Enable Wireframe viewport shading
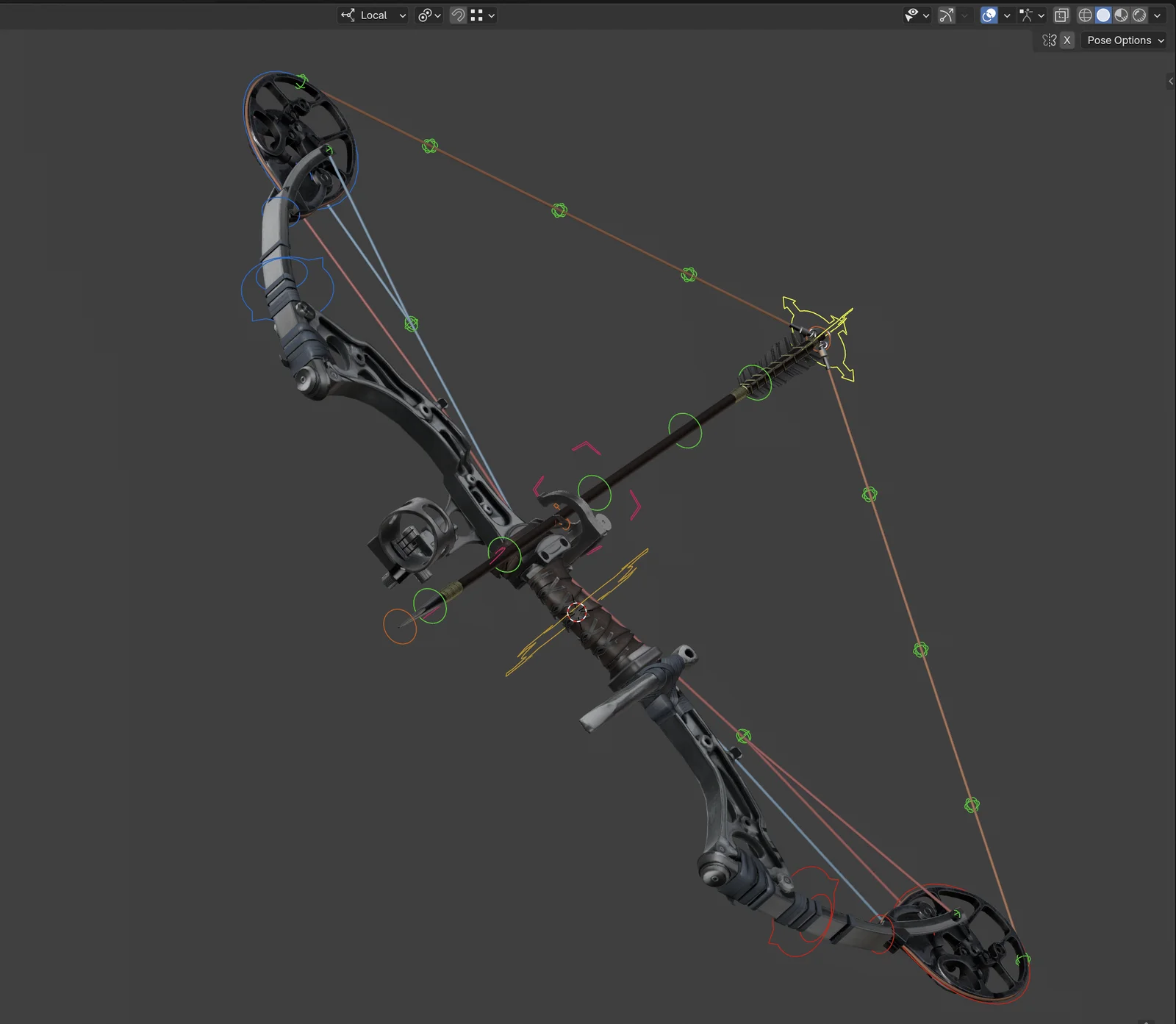1176x1024 pixels. click(x=1085, y=15)
